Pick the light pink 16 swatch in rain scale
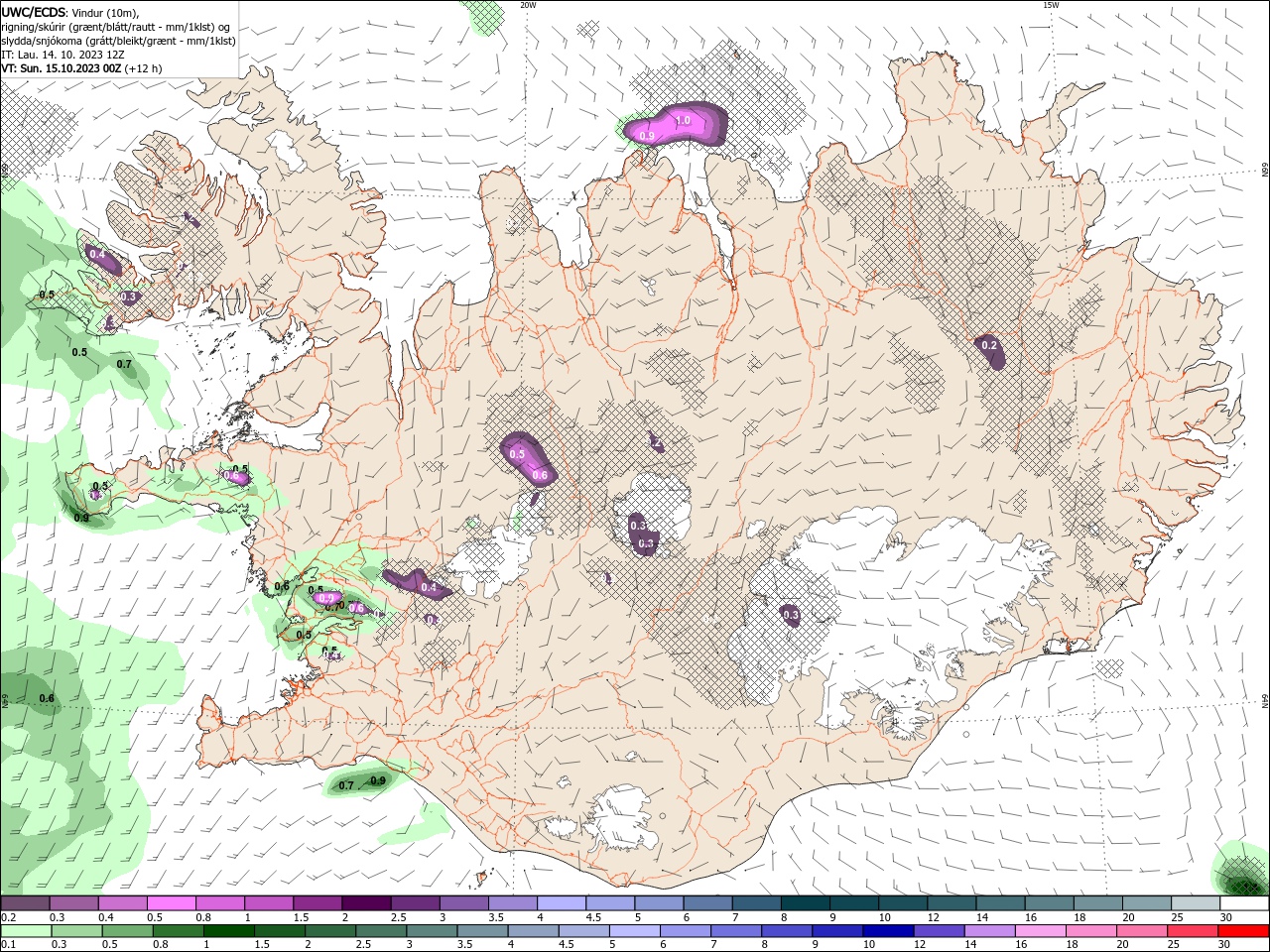 tap(1041, 931)
